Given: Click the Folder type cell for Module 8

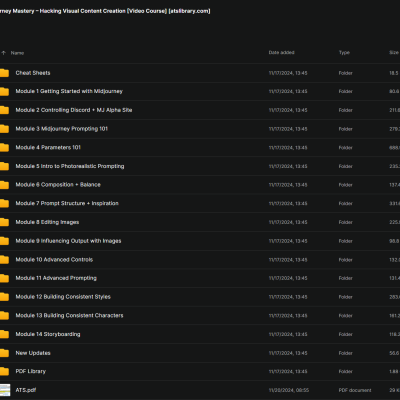Looking at the screenshot, I should pos(346,222).
